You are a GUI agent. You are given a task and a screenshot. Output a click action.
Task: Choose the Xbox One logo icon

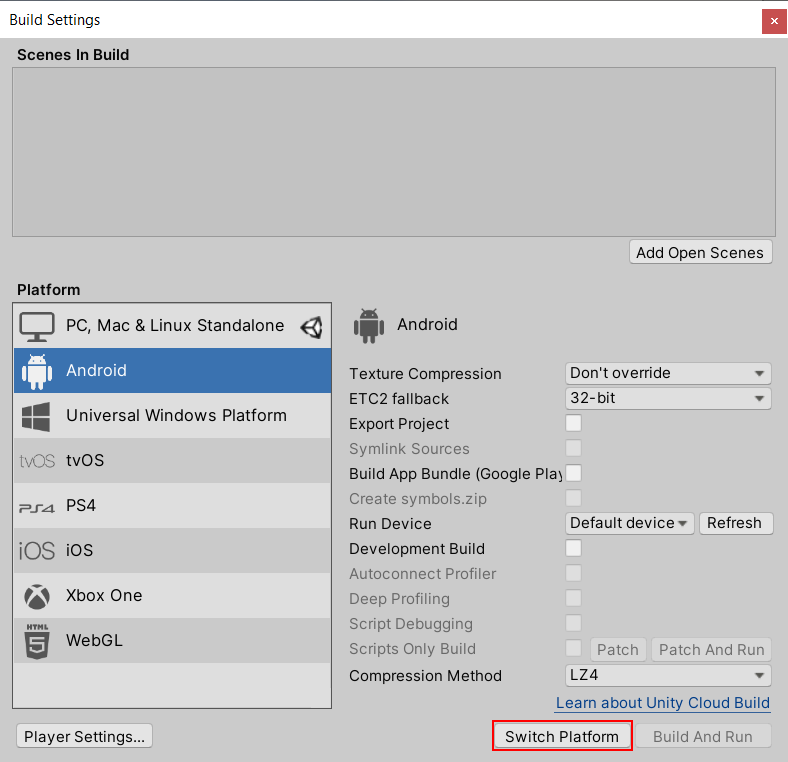(x=37, y=596)
